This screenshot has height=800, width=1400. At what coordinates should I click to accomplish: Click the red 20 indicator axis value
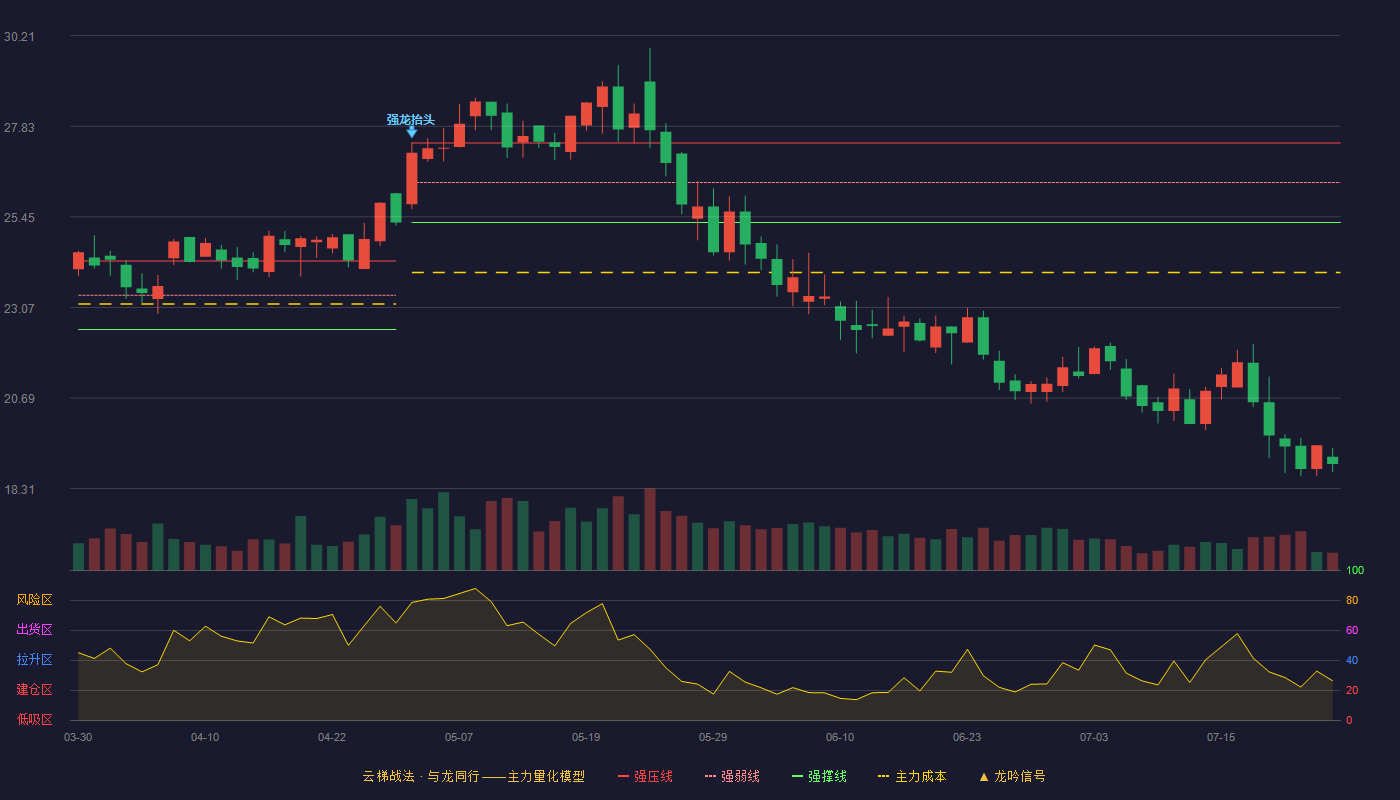[1352, 690]
